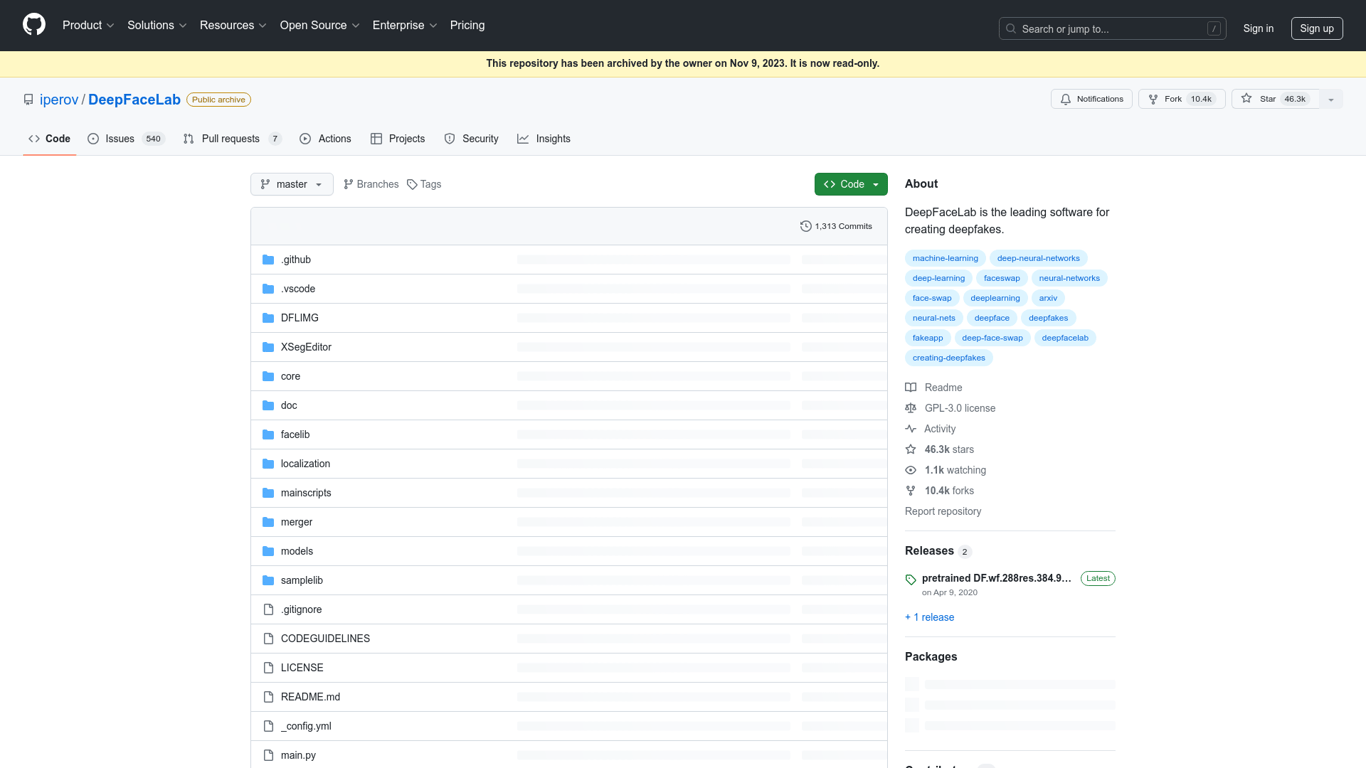Click the Sign up button
The height and width of the screenshot is (768, 1366).
pos(1317,28)
